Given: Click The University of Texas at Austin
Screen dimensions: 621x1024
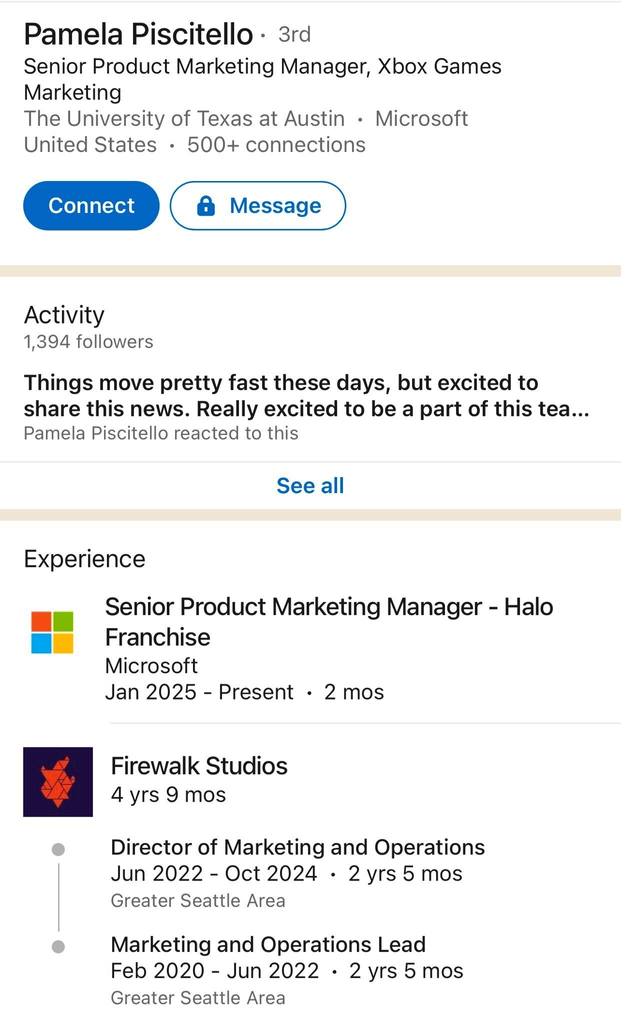Looking at the screenshot, I should (184, 118).
